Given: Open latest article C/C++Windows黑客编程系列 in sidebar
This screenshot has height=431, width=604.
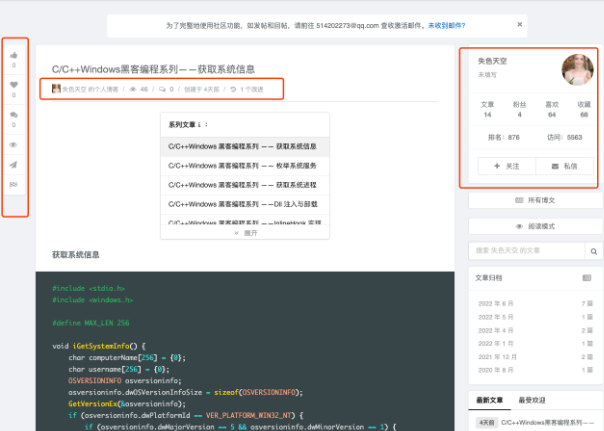Looking at the screenshot, I should coord(547,423).
